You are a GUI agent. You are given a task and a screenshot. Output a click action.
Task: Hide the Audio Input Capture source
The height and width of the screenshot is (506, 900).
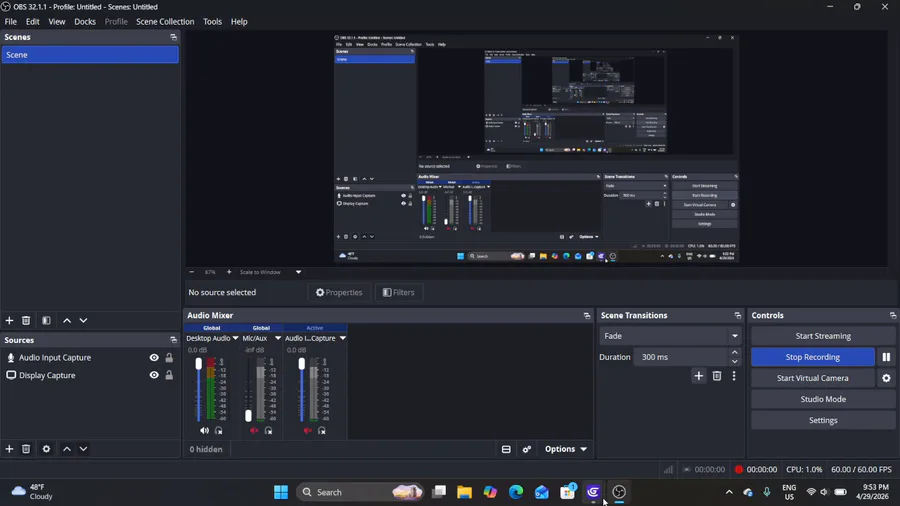pyautogui.click(x=154, y=357)
